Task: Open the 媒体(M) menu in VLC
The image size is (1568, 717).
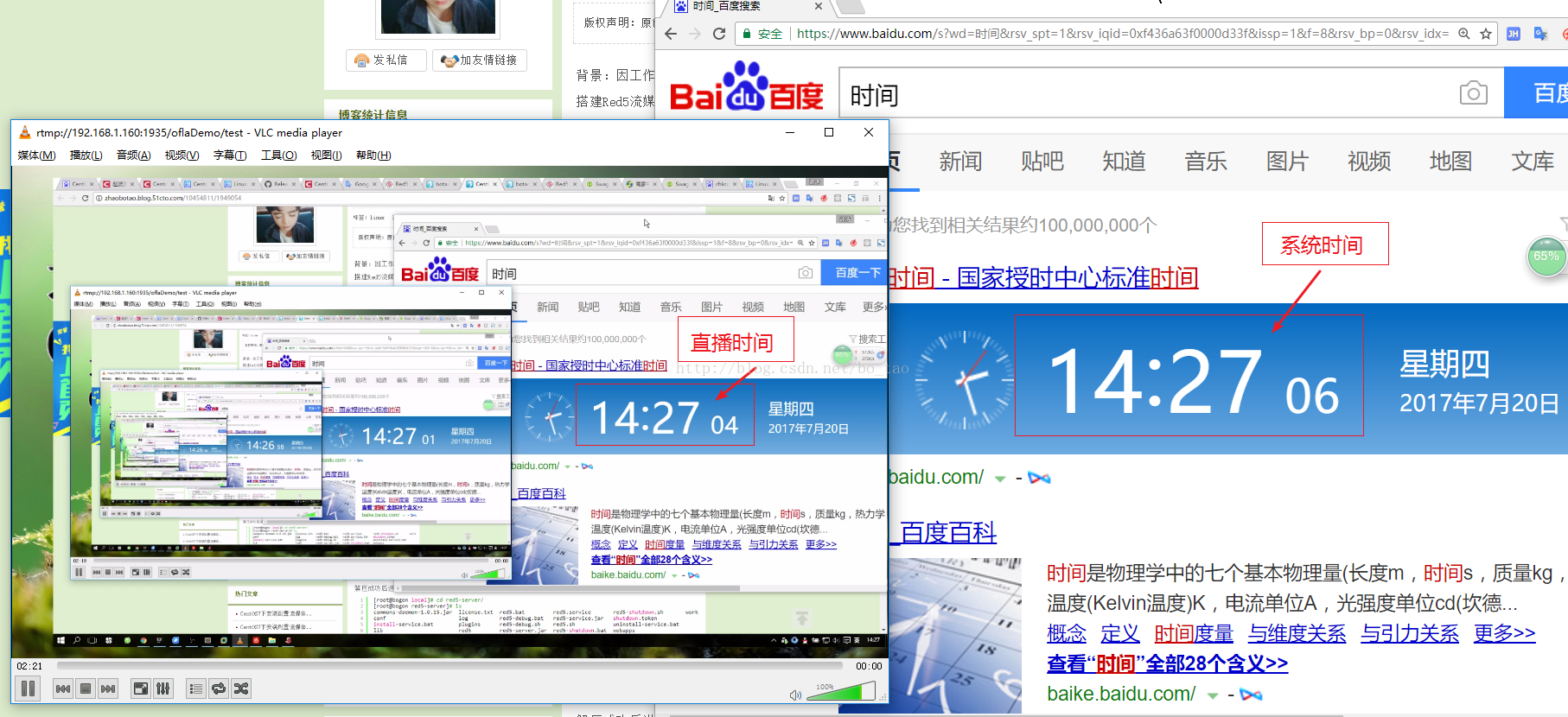Action: pos(36,155)
